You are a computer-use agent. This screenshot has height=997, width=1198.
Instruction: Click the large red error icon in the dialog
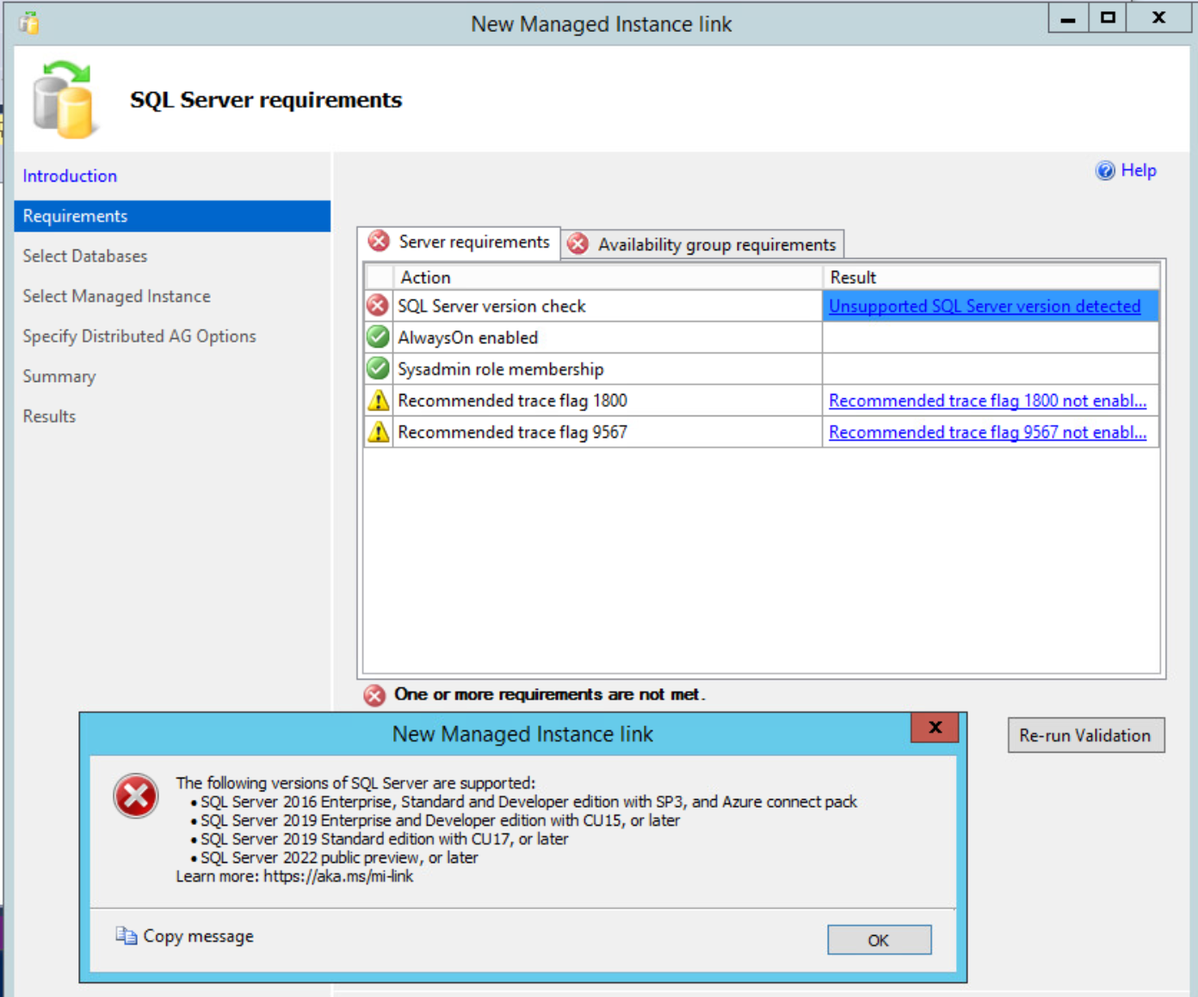[136, 796]
